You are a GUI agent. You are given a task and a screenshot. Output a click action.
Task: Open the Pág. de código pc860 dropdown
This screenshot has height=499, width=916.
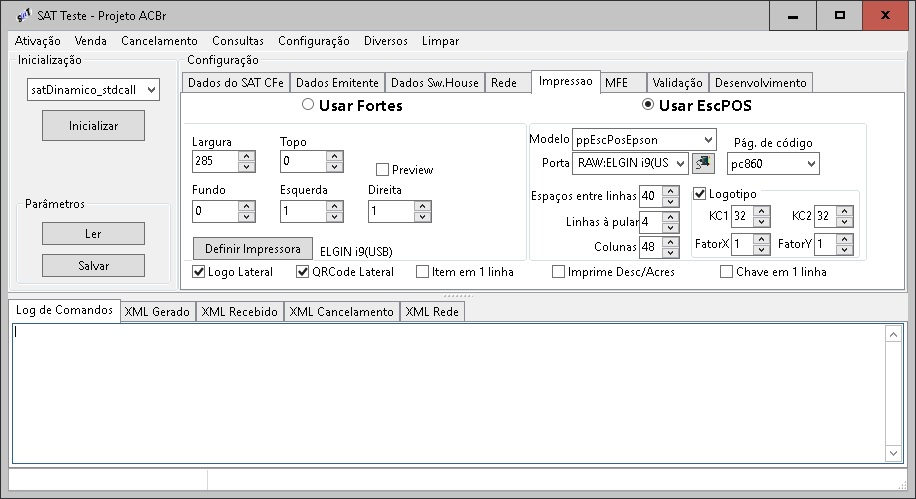tap(811, 164)
